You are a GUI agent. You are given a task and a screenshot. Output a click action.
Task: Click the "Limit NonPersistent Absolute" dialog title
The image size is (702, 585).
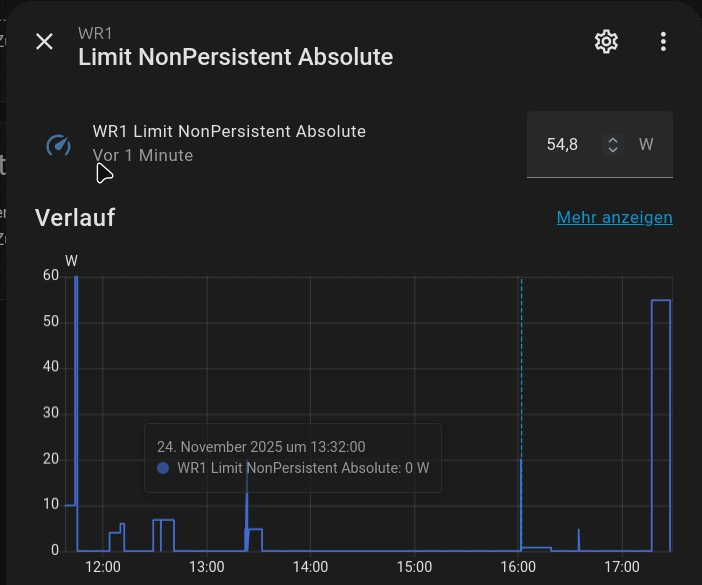tap(235, 57)
